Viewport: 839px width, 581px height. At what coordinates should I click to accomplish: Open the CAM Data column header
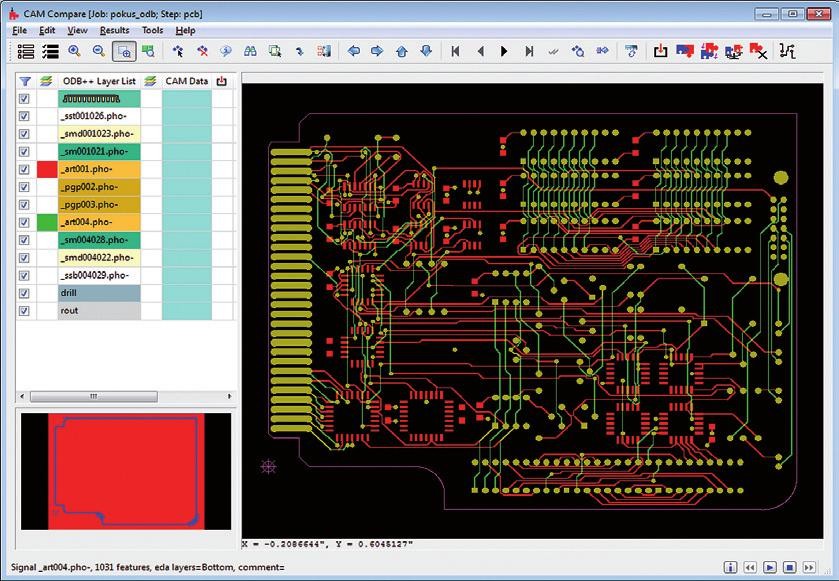186,81
